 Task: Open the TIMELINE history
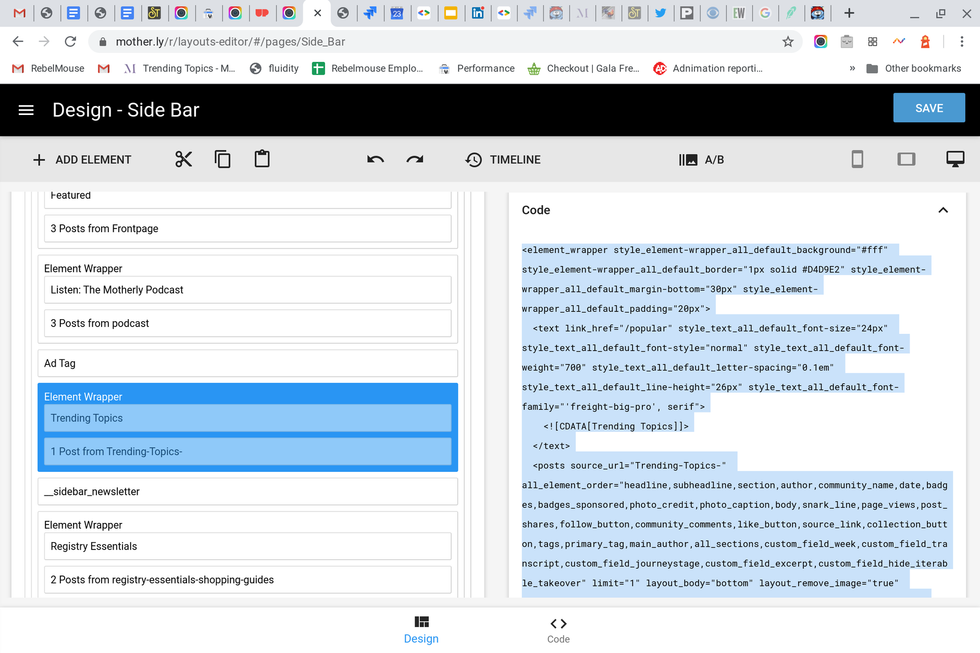pyautogui.click(x=503, y=160)
